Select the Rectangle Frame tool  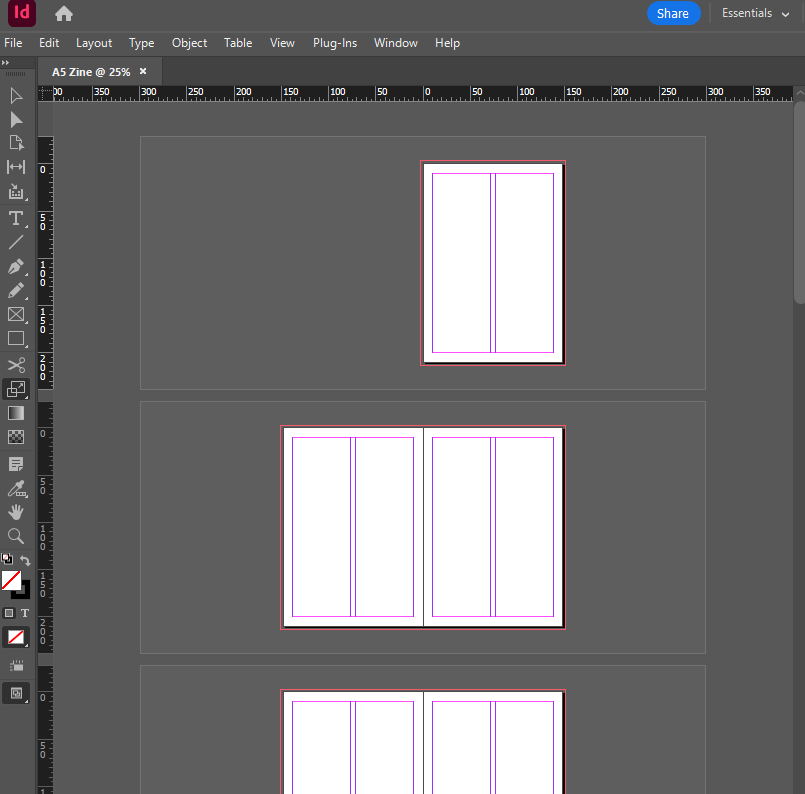click(x=16, y=315)
